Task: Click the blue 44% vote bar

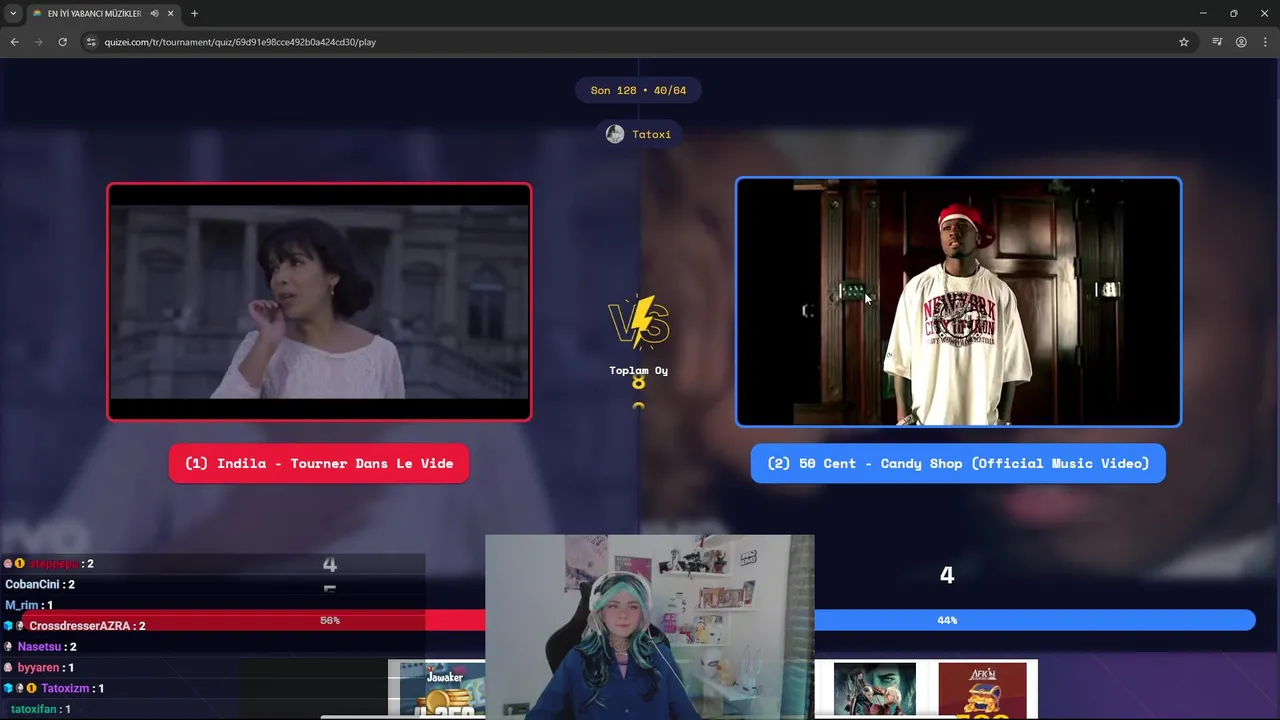Action: click(1035, 620)
